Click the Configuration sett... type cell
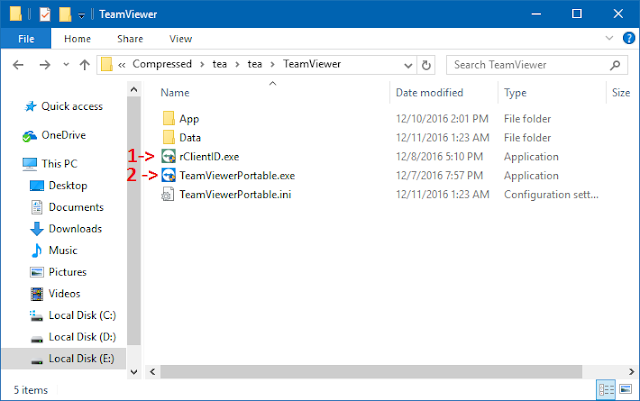 click(551, 194)
